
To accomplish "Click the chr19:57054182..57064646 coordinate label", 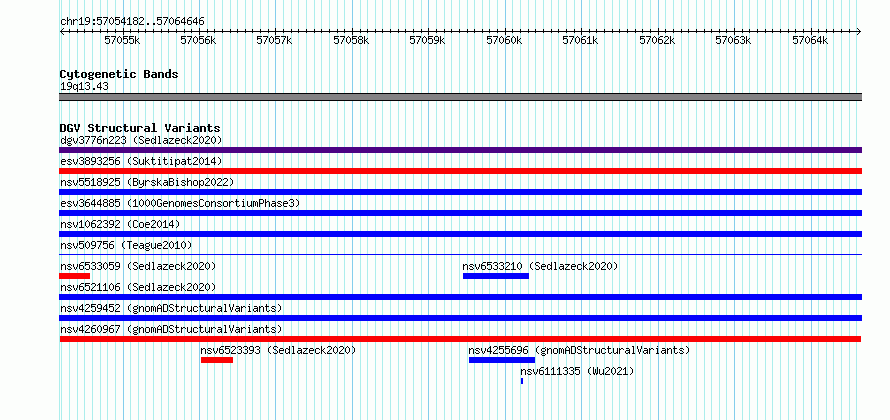I will (132, 22).
